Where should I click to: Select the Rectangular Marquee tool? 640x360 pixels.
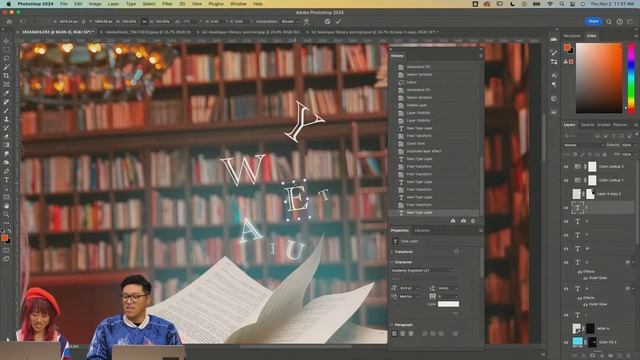click(6, 50)
